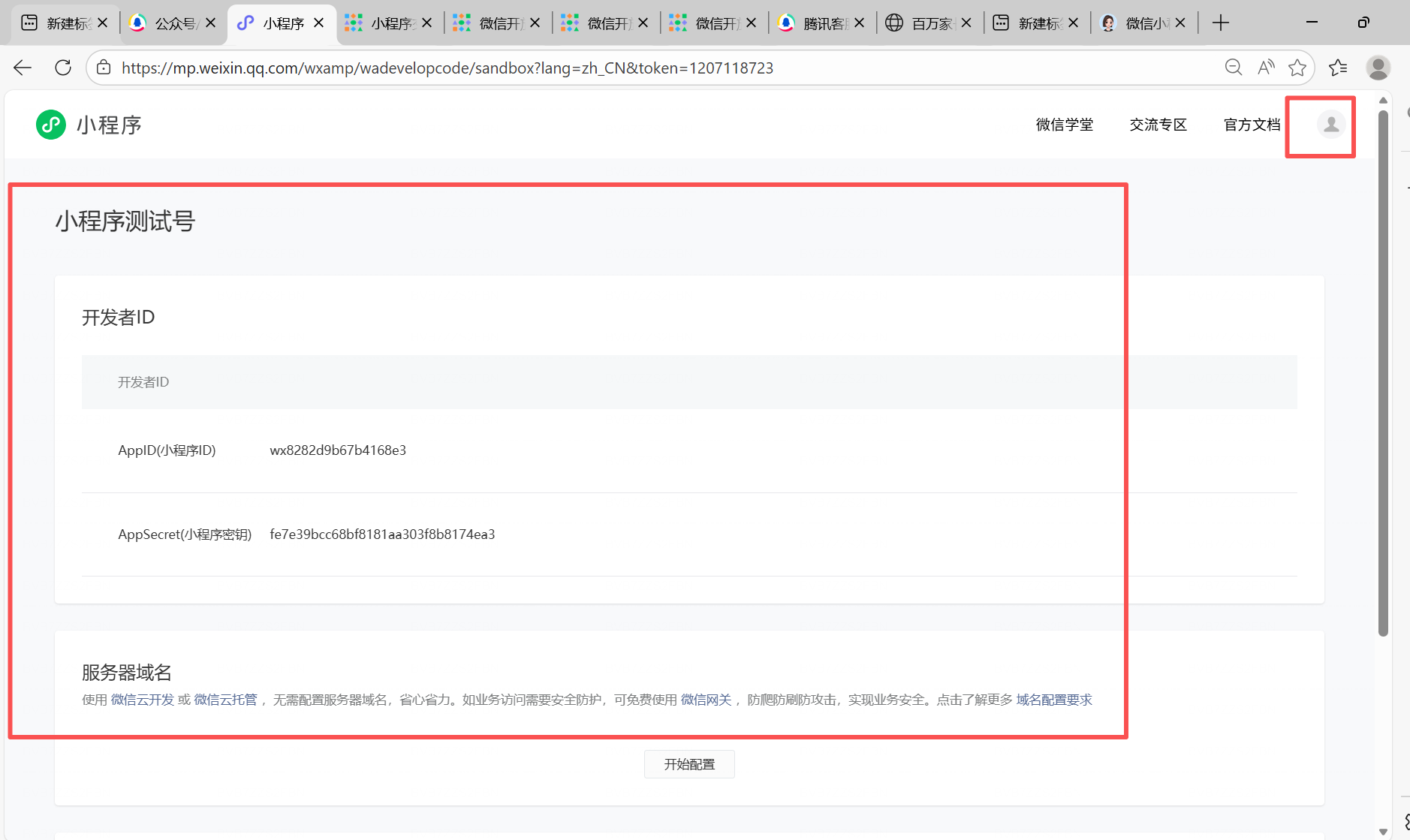Click the AppSecret(小程序密钥) label

click(185, 534)
